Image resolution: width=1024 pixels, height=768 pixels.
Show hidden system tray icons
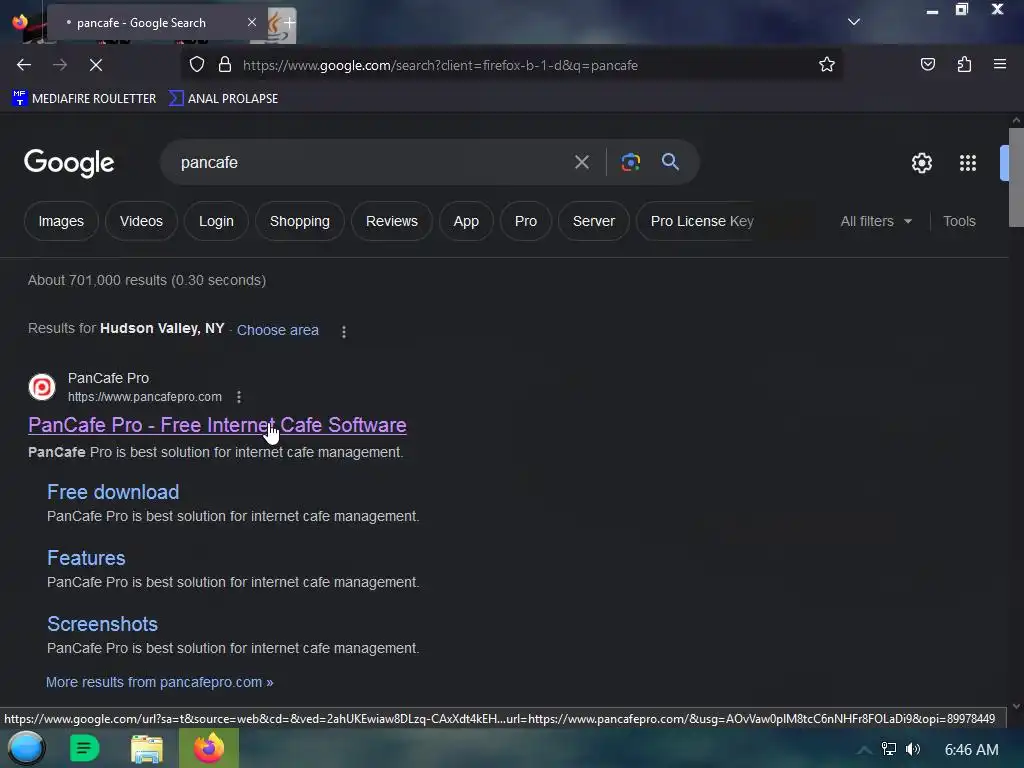[864, 750]
